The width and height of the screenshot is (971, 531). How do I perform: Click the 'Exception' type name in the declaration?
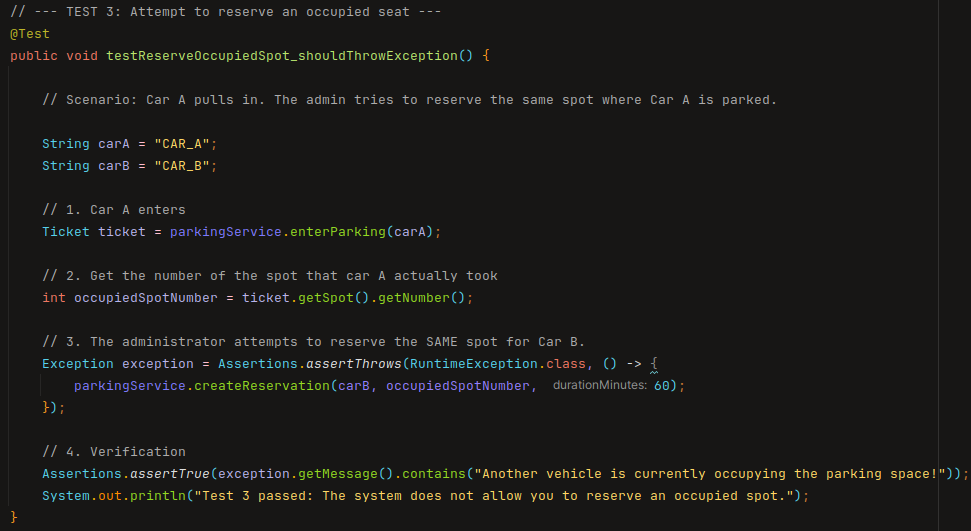(x=78, y=364)
